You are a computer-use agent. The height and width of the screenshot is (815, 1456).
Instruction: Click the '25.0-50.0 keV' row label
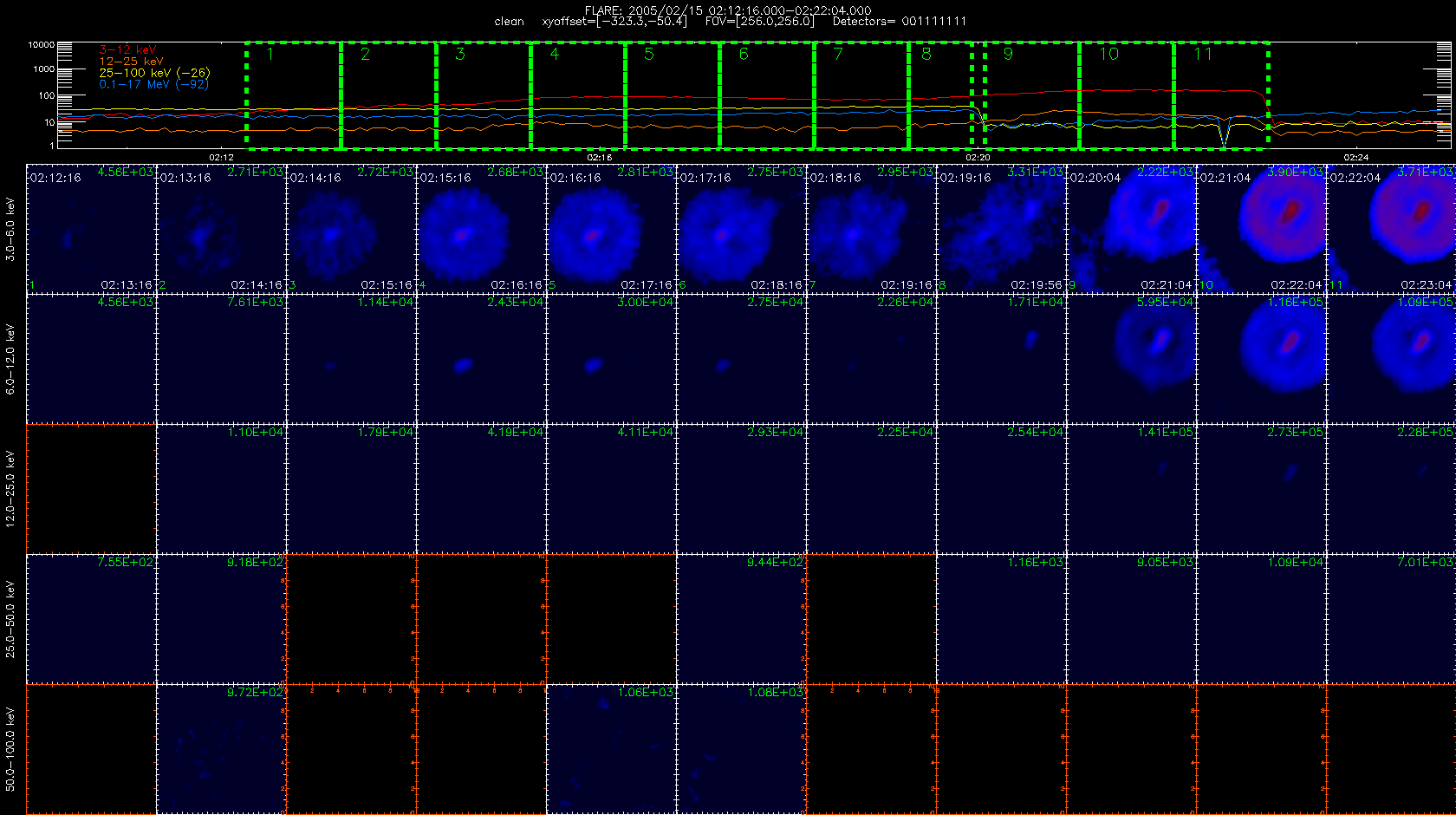[x=10, y=619]
